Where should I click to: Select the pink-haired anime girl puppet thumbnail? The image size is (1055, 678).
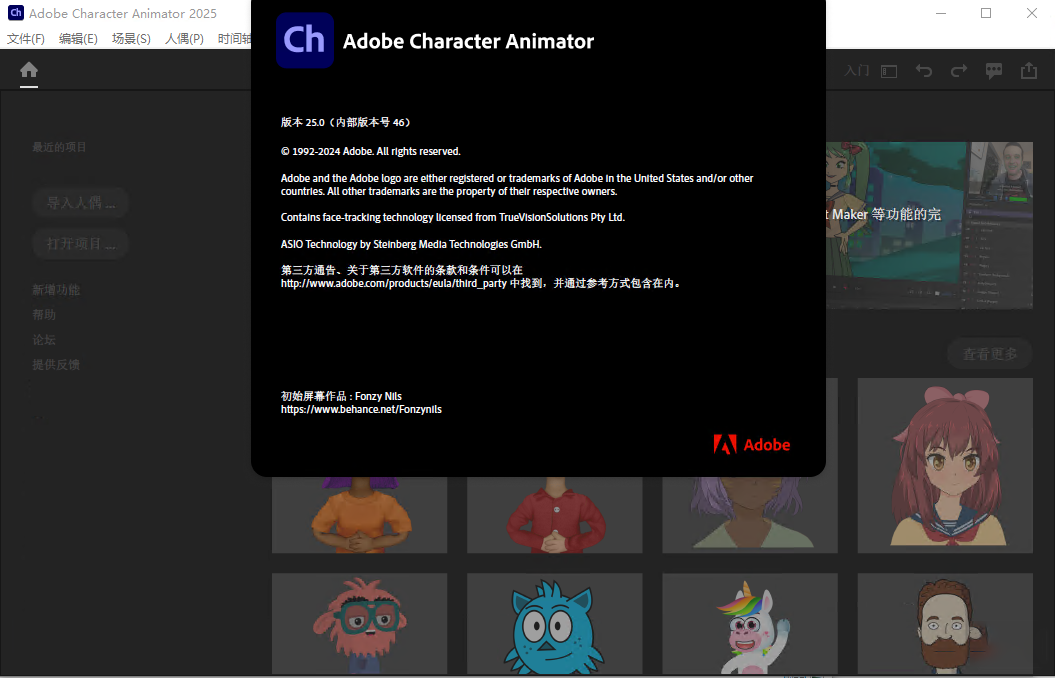tap(945, 465)
